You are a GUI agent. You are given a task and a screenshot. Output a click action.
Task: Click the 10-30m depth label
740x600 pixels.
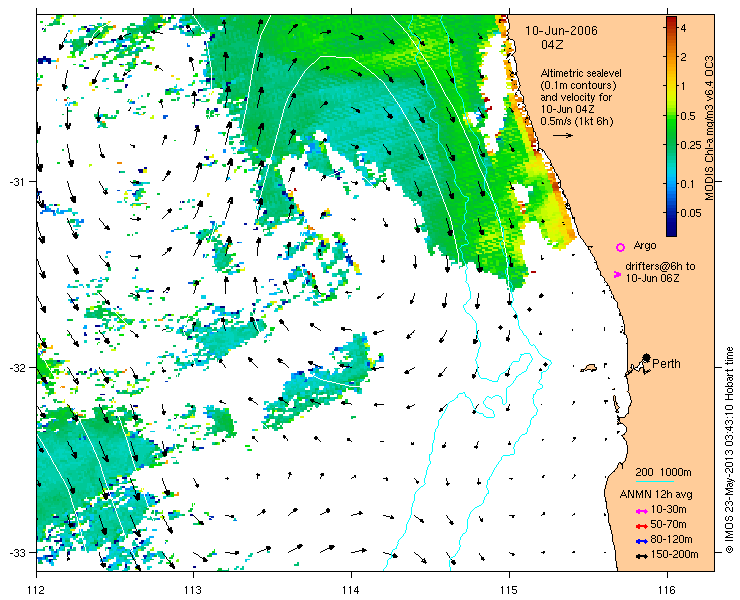668,509
